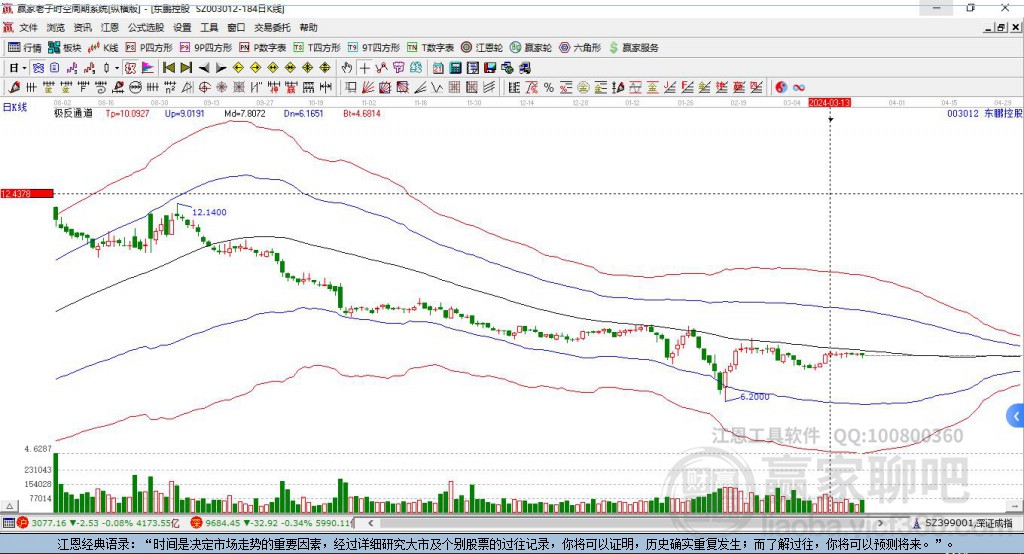
Task: Click the 沪 index status entry
Action: [98, 523]
